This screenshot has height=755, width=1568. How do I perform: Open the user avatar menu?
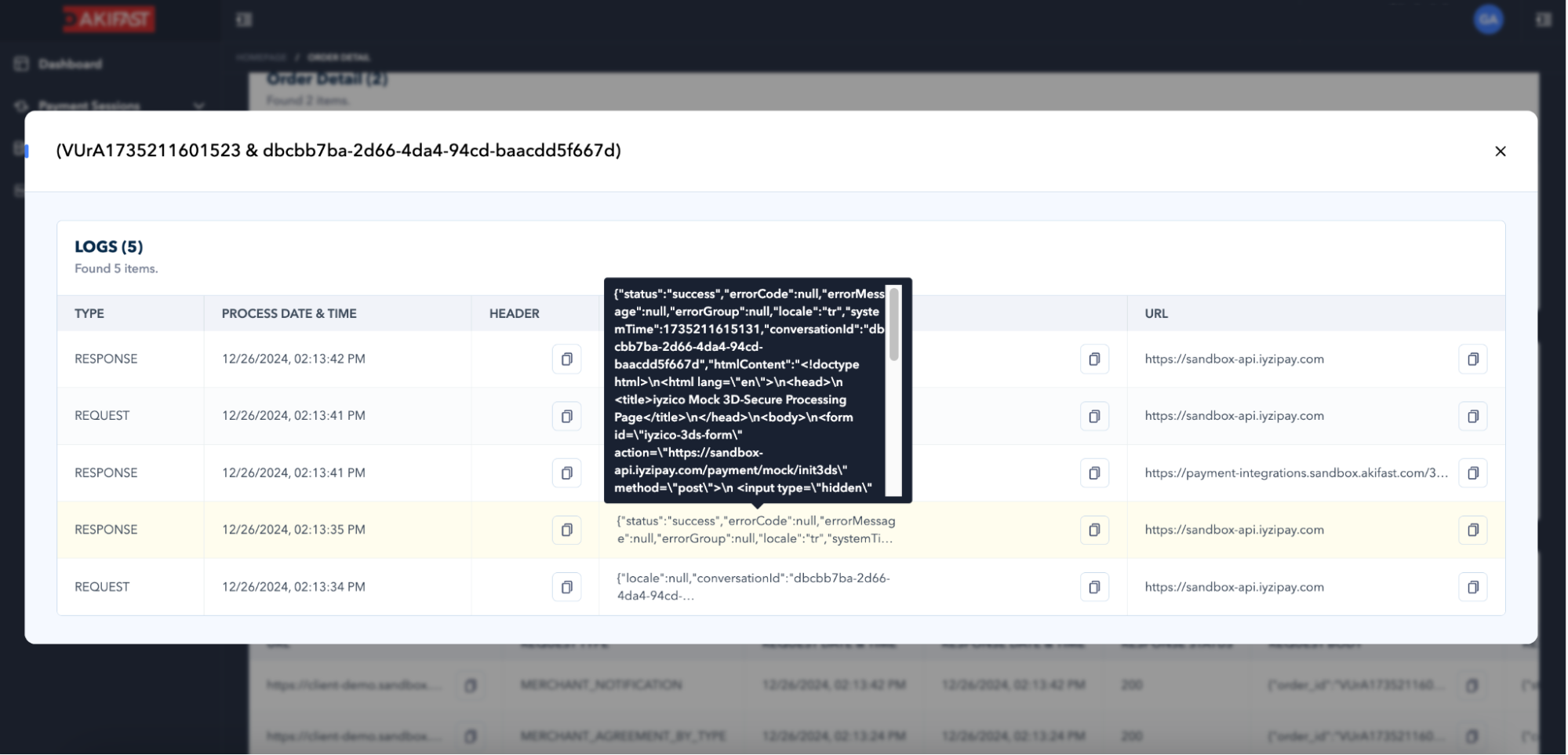point(1488,20)
